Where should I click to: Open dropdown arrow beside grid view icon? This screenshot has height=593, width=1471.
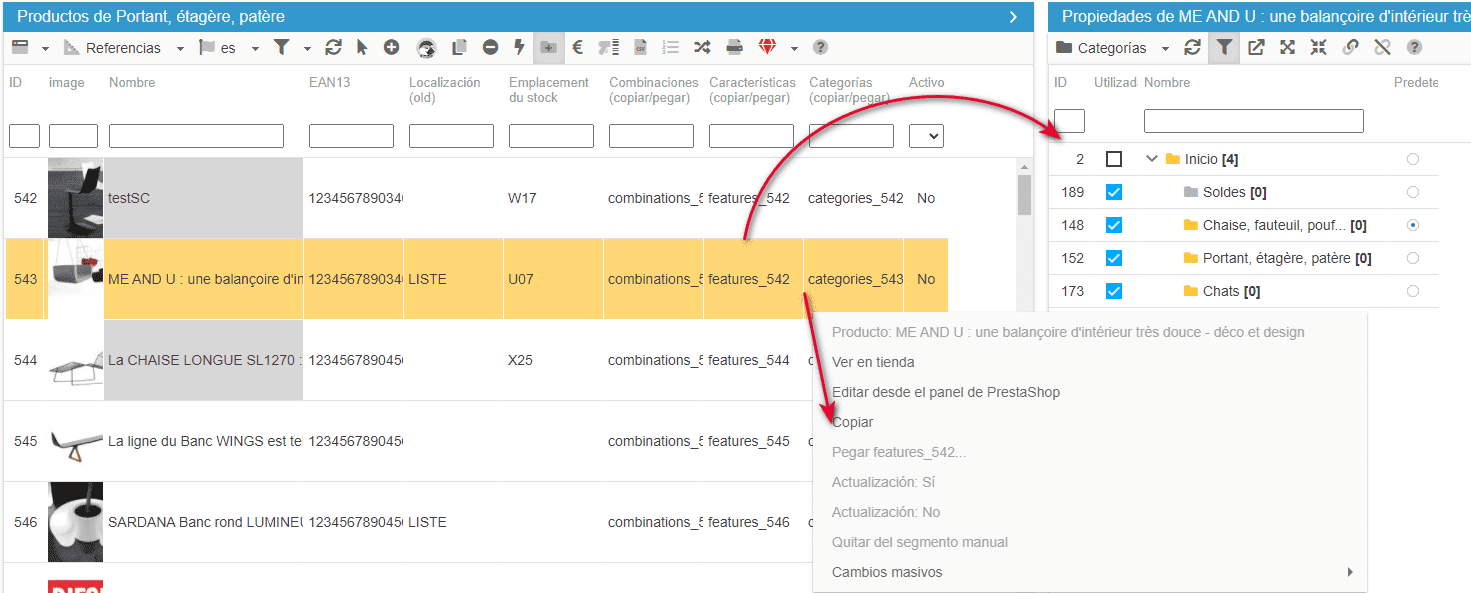click(45, 48)
